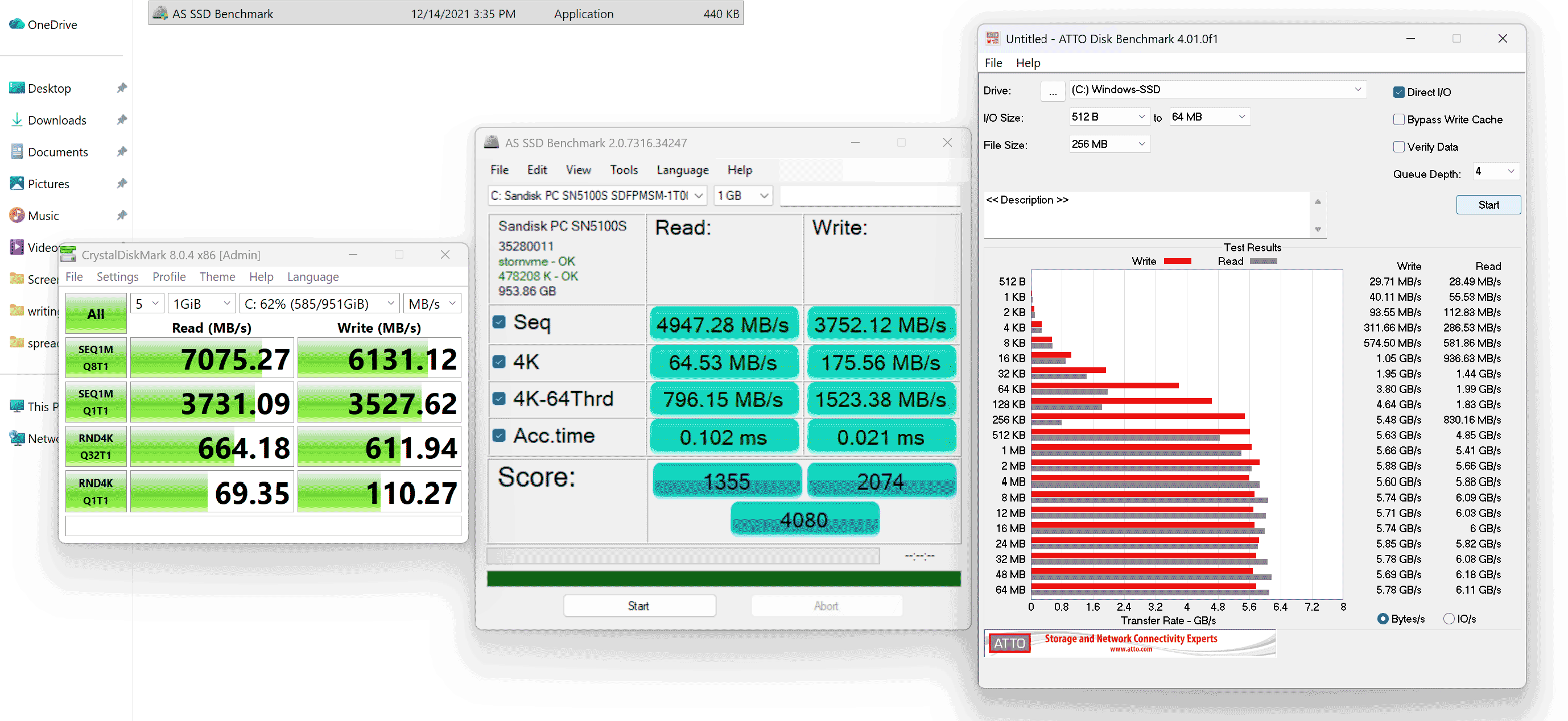The image size is (1568, 721).
Task: Open the Settings menu in CrystalDiskMark
Action: point(117,277)
